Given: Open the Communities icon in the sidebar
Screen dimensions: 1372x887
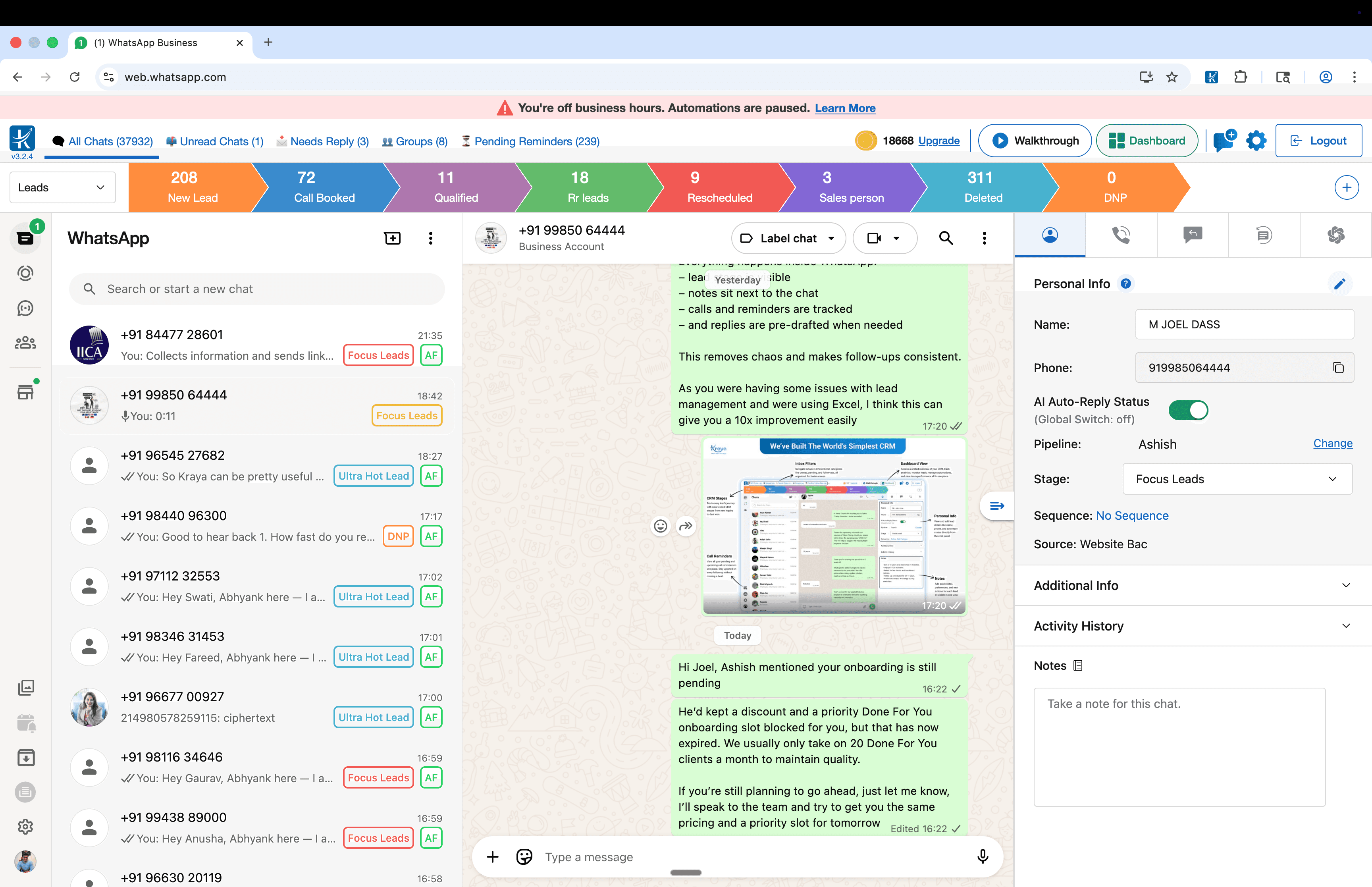Looking at the screenshot, I should pos(25,343).
